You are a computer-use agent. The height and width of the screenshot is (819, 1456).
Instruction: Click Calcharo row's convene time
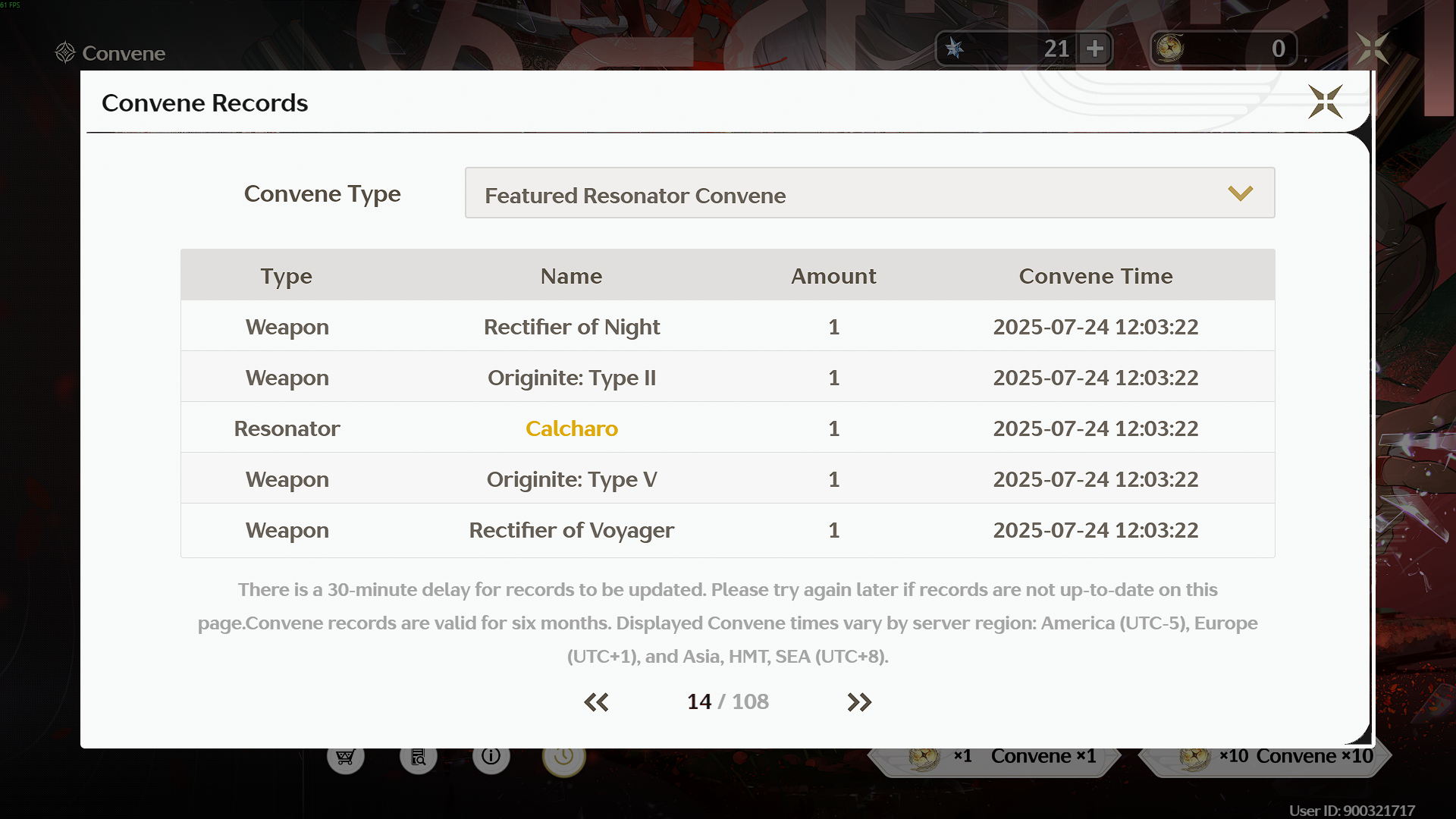1096,428
